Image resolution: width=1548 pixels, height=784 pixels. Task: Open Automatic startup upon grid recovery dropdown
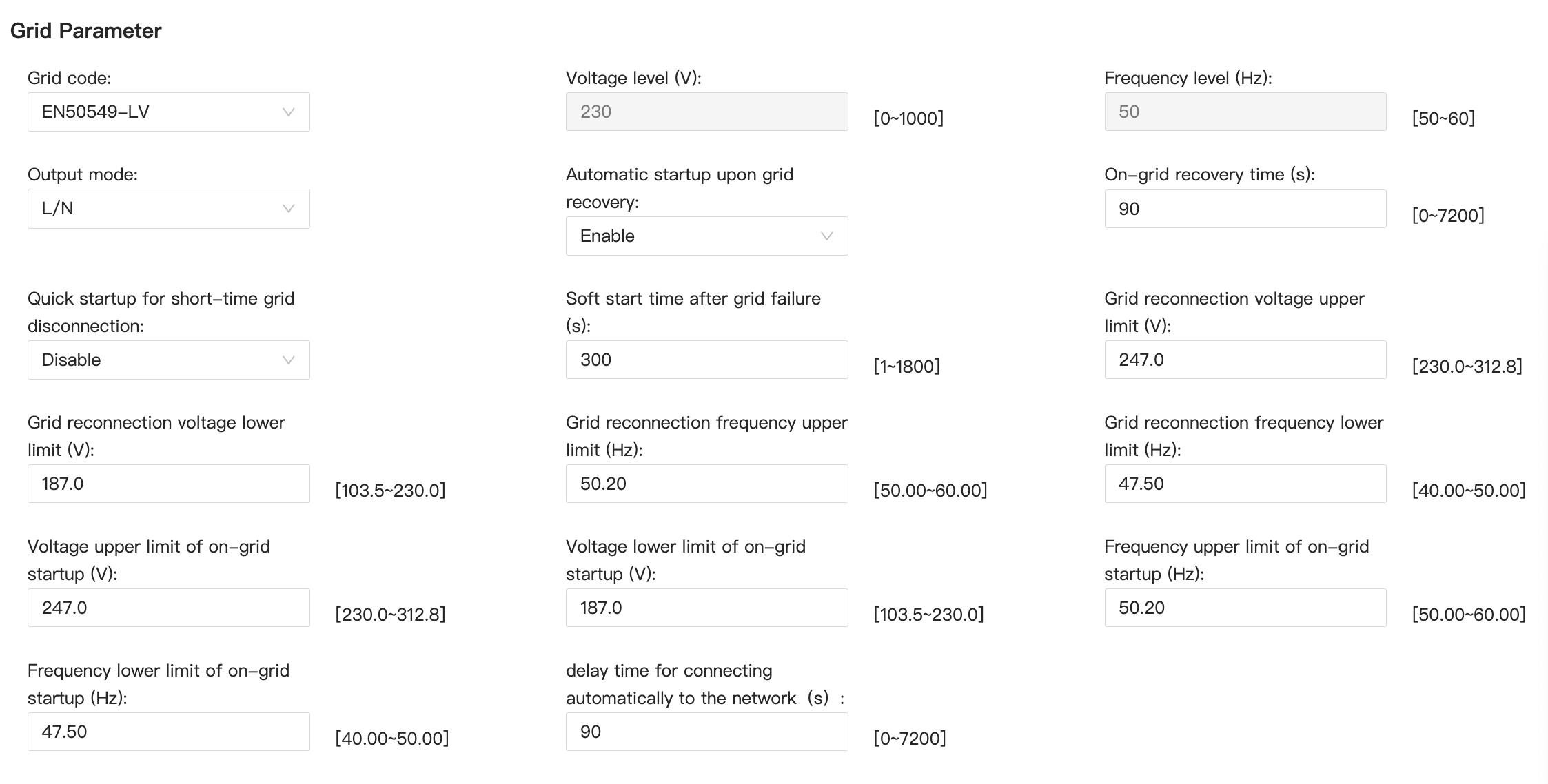click(706, 236)
